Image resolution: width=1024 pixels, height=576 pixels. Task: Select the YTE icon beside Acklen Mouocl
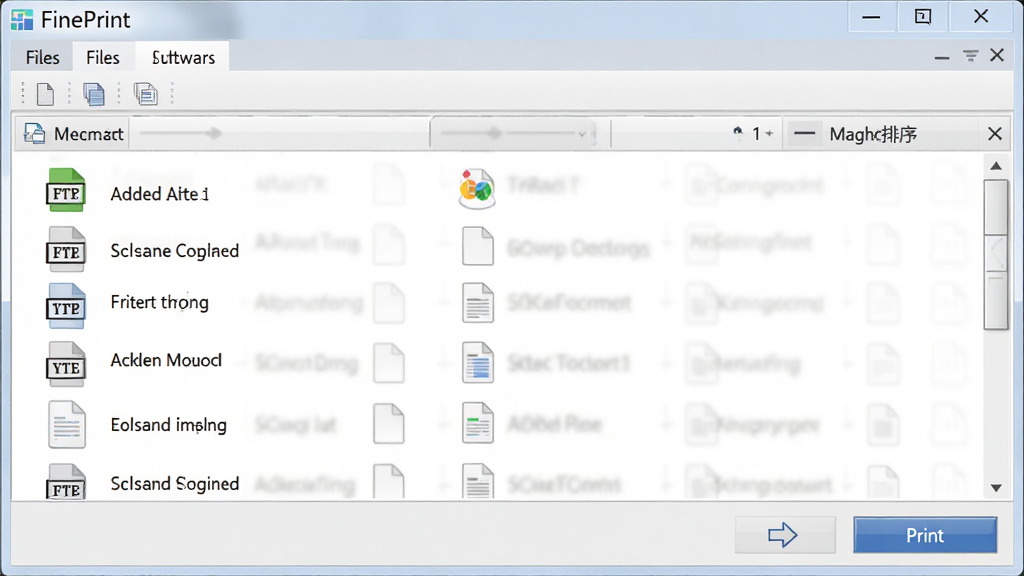point(65,364)
